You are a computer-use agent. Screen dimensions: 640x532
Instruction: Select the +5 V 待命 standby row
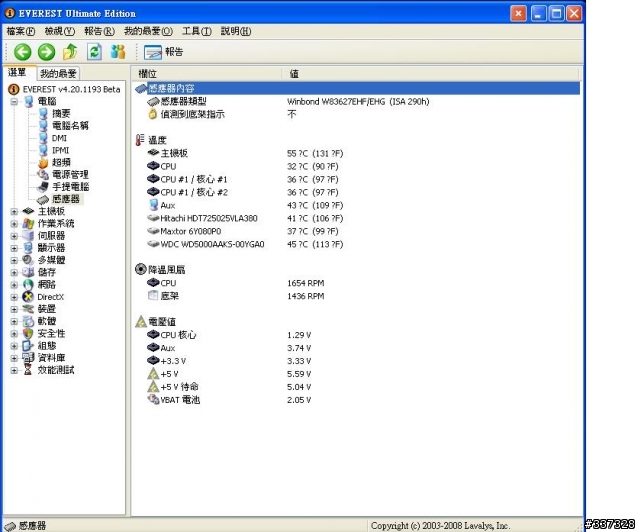point(358,387)
